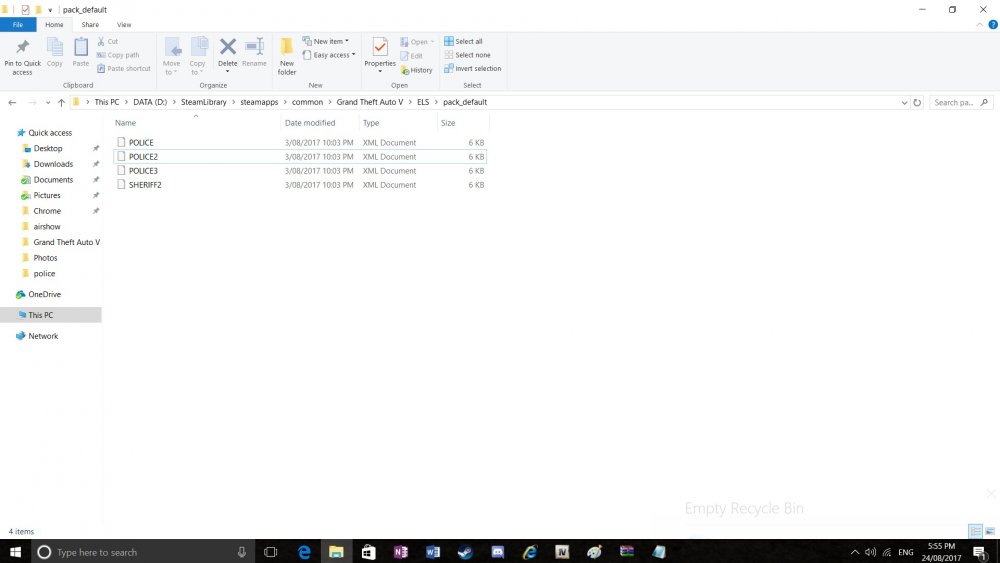Open Steam from the taskbar

[x=465, y=552]
